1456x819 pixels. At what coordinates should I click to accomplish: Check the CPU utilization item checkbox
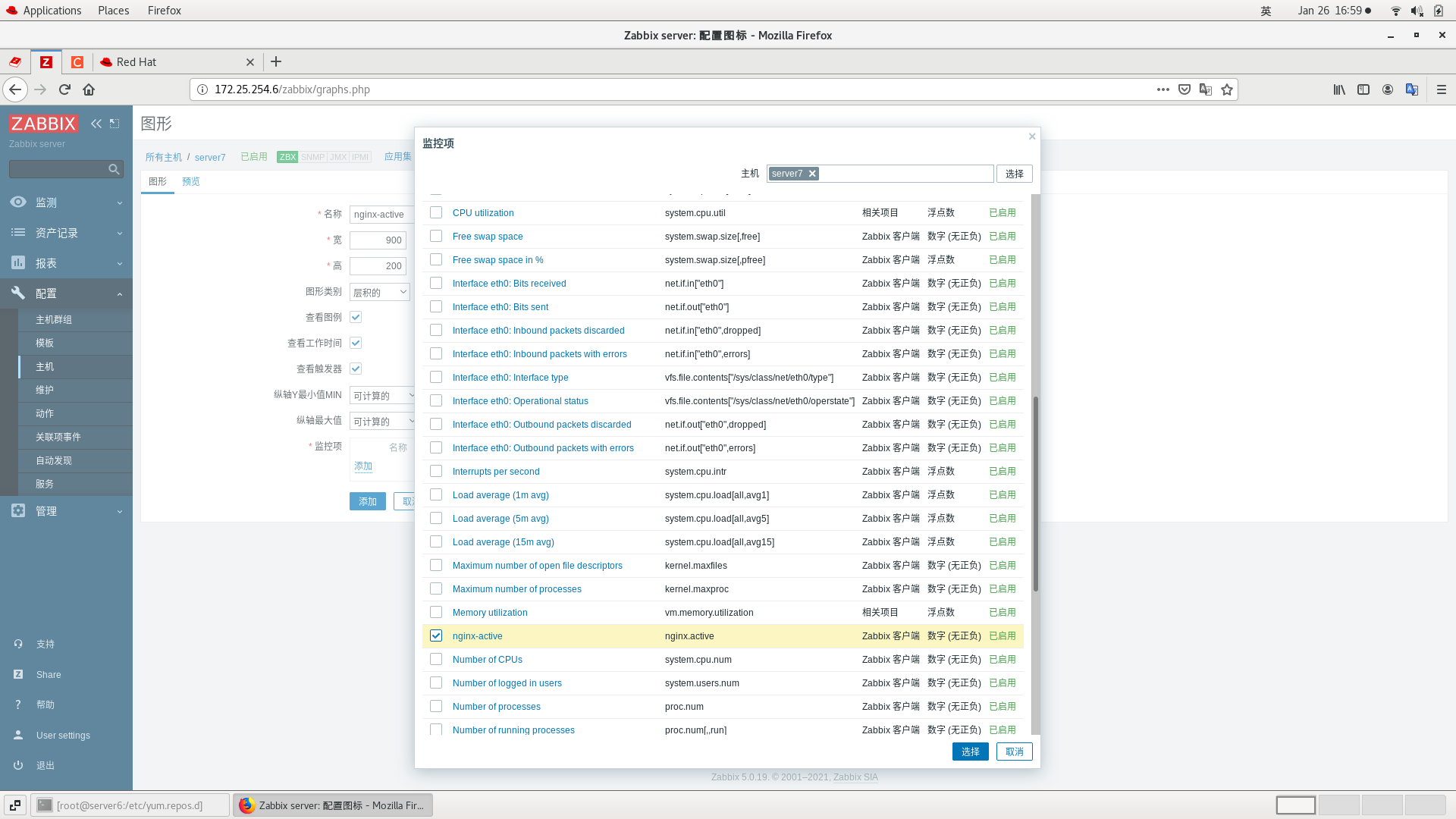(436, 212)
